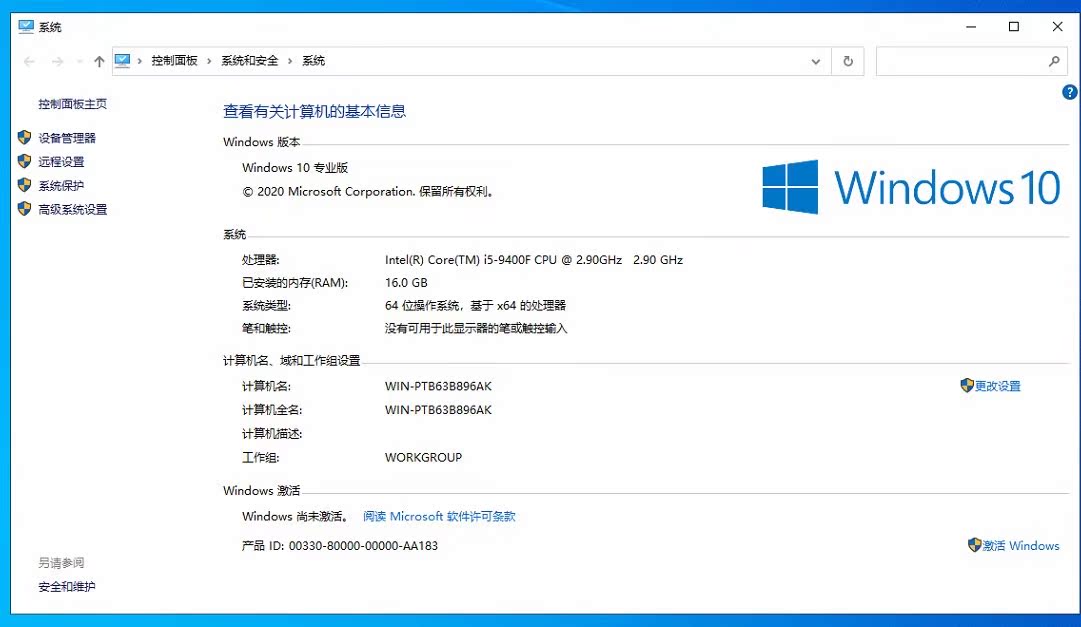Select Windows 10 专业版 edition text

click(295, 168)
